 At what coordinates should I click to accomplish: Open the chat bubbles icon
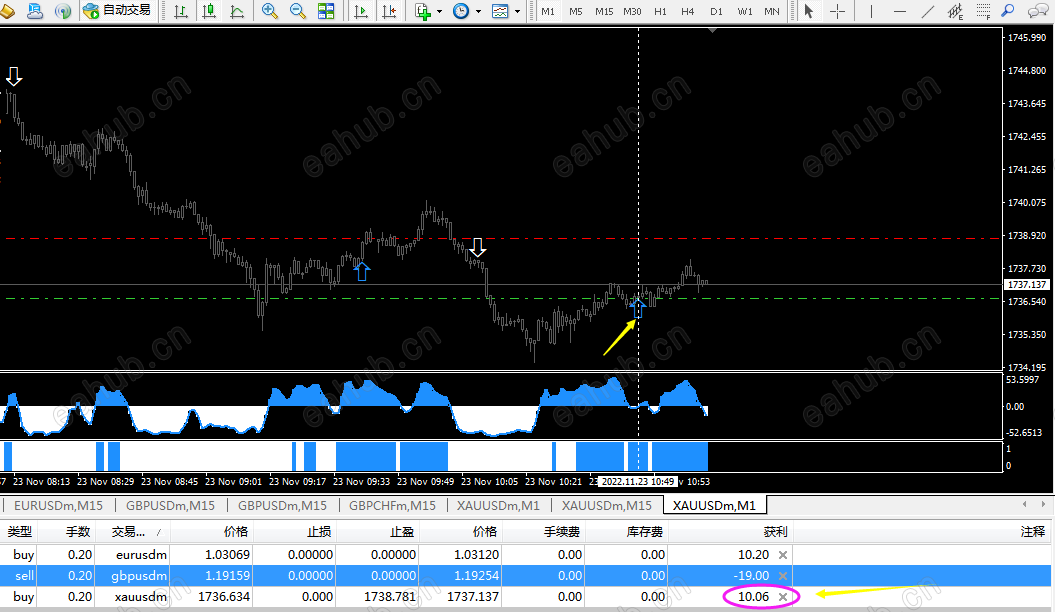(1038, 11)
